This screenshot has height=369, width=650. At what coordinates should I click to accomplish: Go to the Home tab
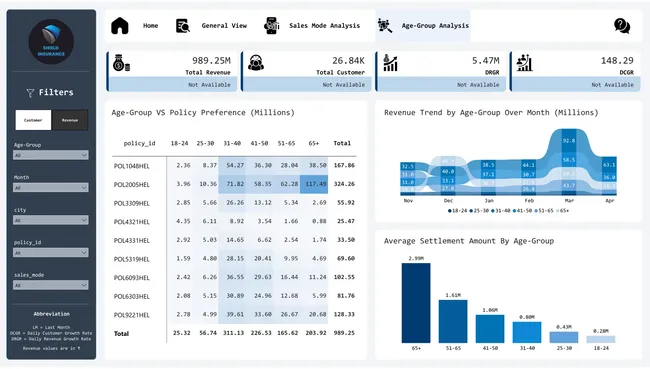point(150,26)
